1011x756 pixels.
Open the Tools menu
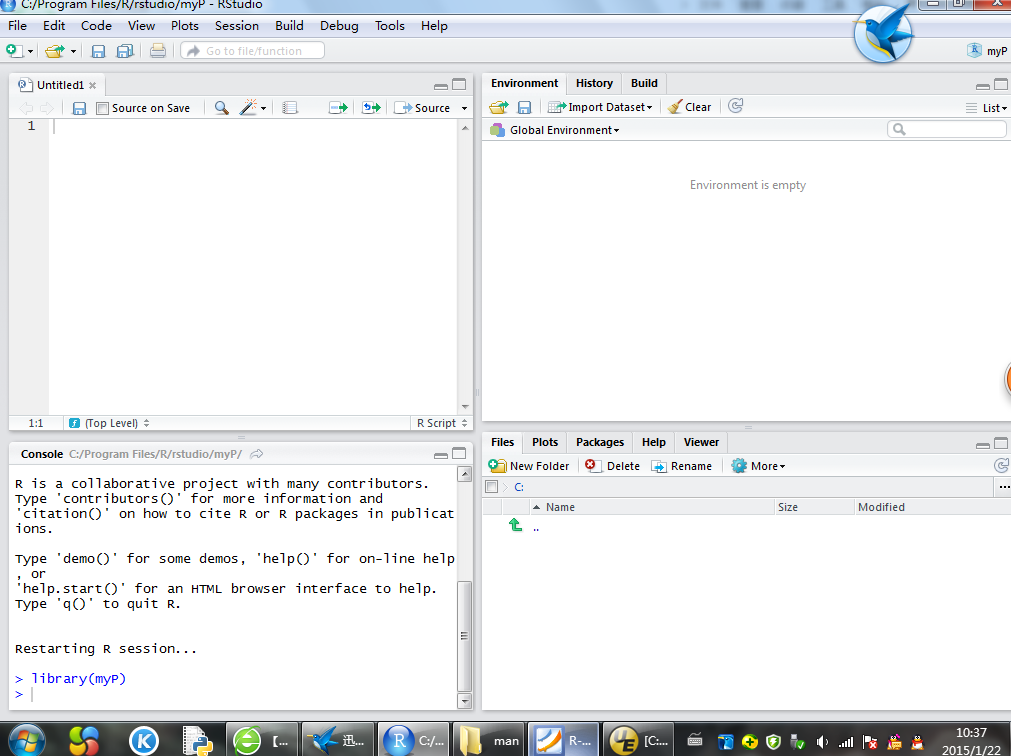(390, 26)
